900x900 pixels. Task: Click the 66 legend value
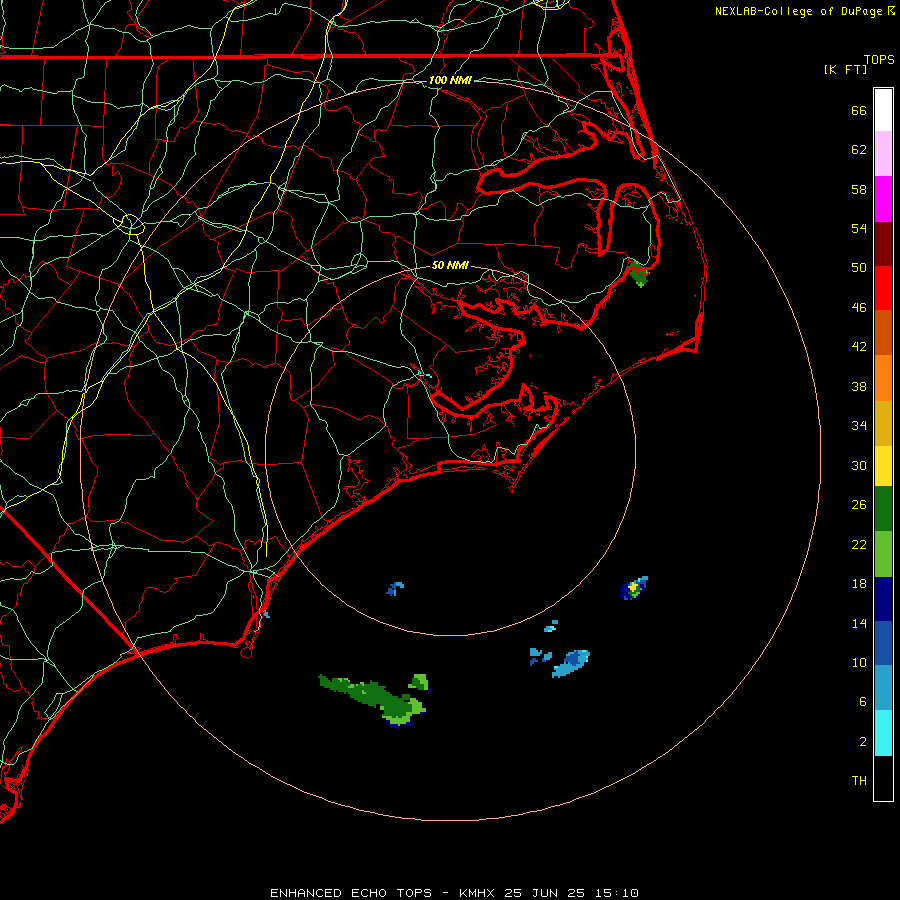tap(859, 110)
